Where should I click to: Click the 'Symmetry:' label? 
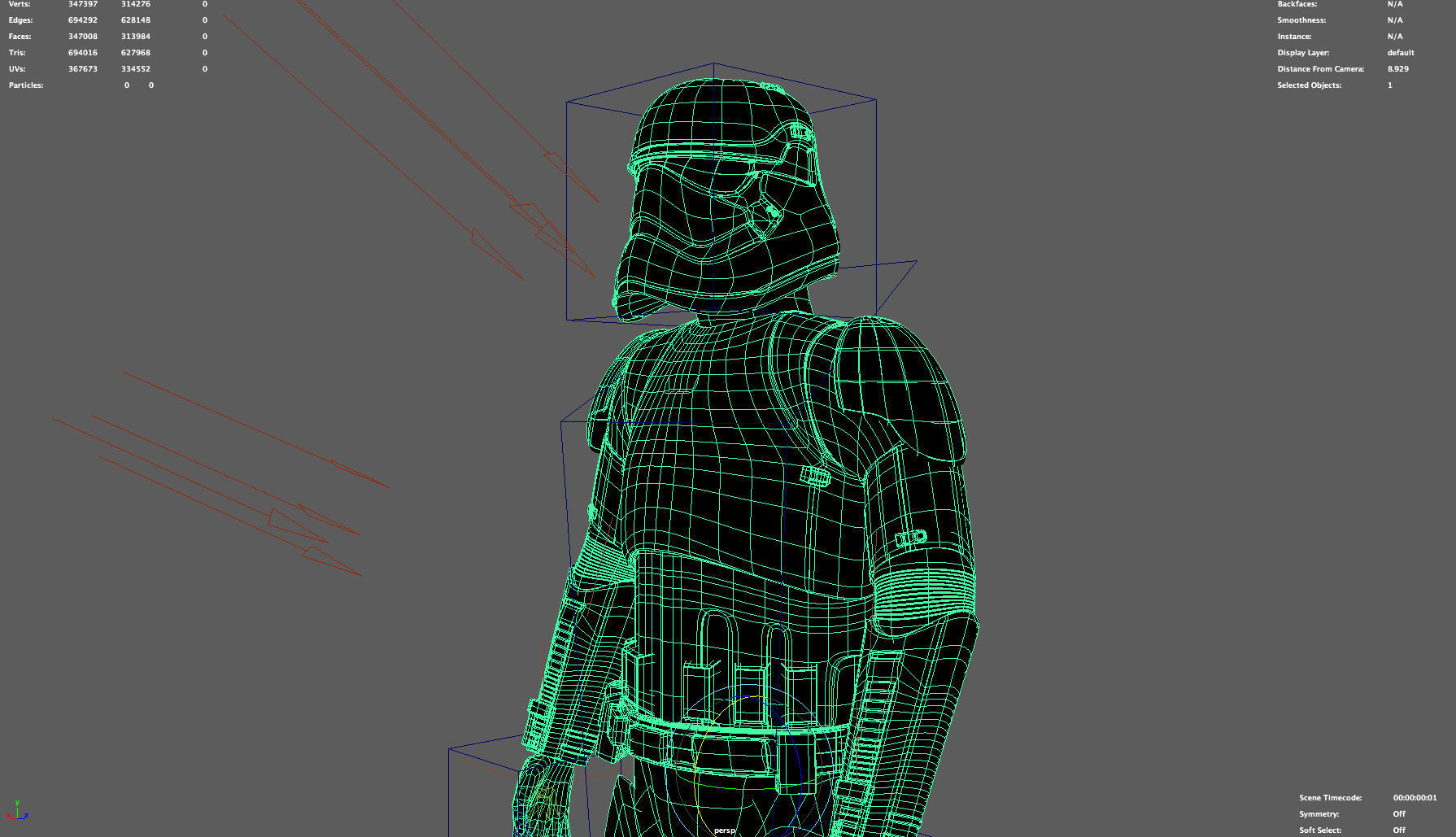pos(1319,814)
